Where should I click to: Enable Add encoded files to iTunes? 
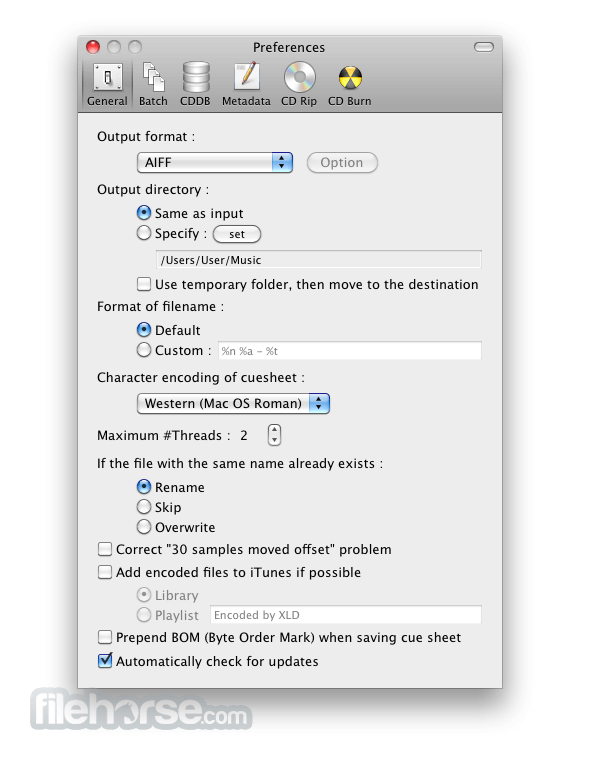click(x=105, y=572)
